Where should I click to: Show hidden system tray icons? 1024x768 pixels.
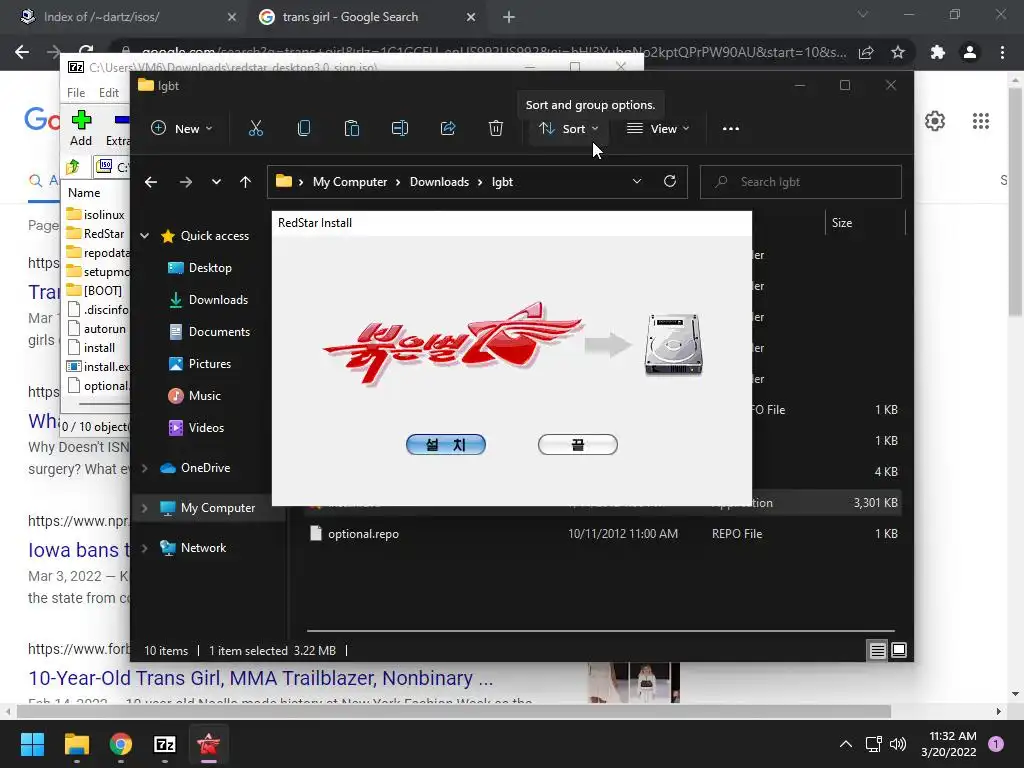tap(846, 744)
